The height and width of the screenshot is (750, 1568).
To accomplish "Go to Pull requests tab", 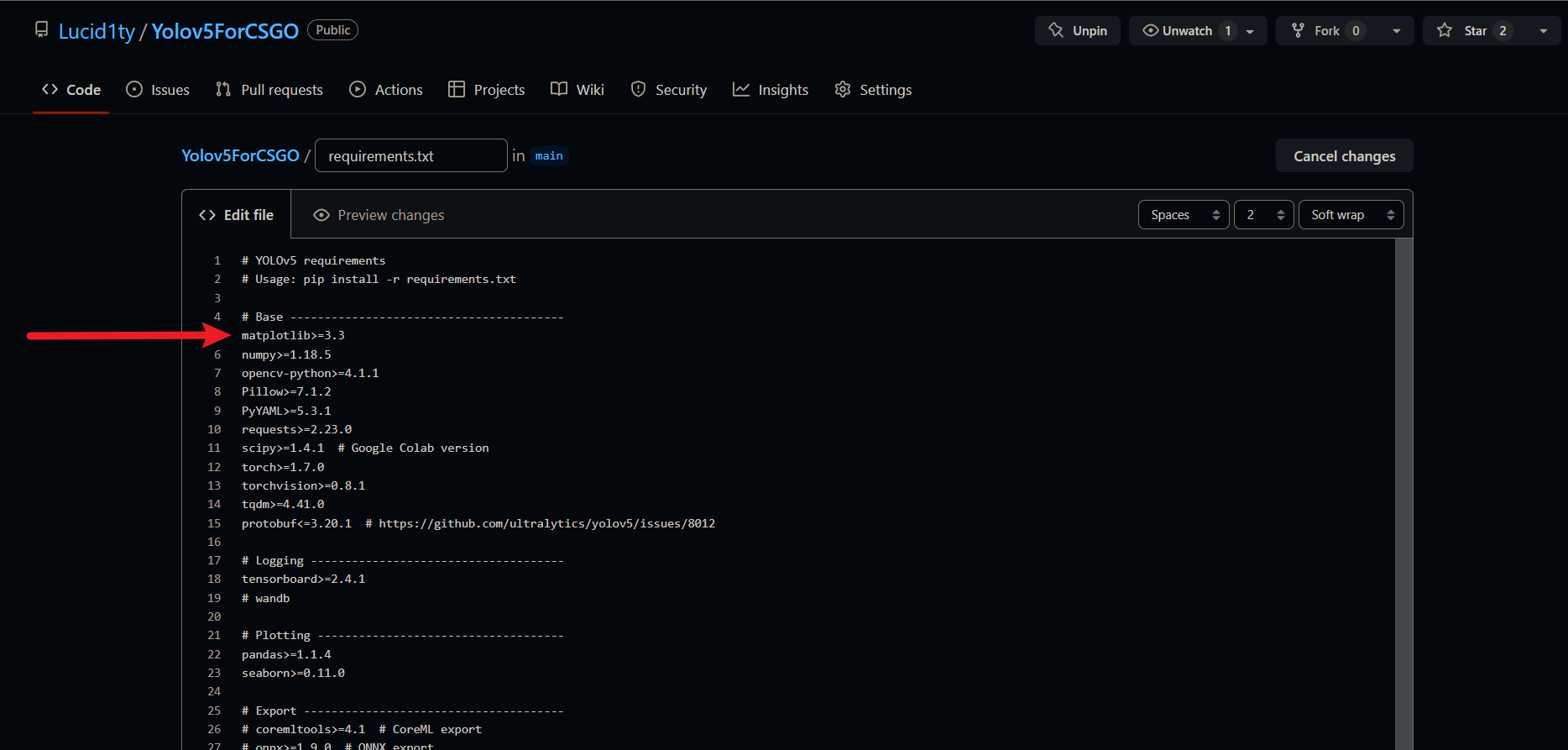I will click(269, 90).
